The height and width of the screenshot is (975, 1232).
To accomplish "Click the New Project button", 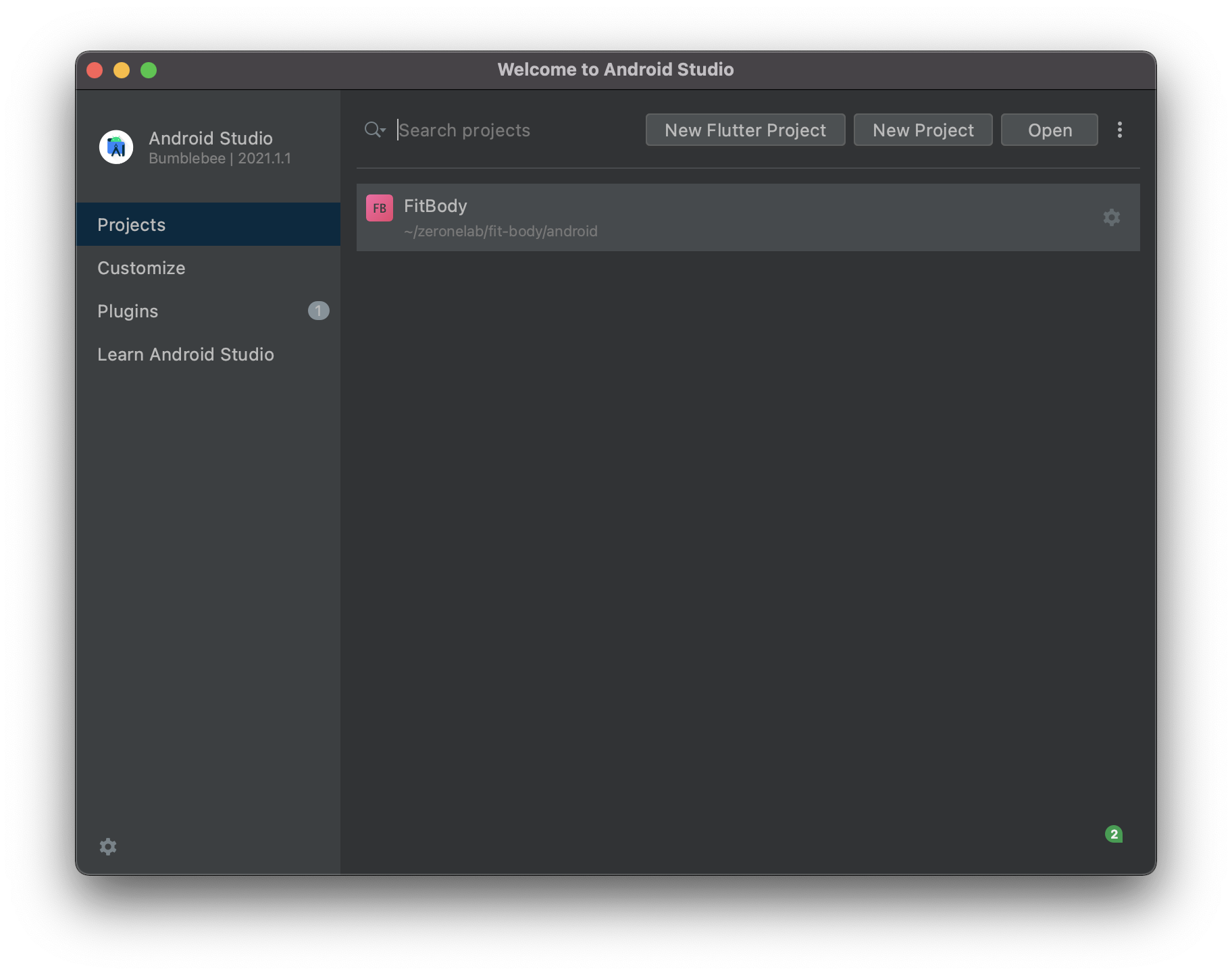I will (x=923, y=130).
